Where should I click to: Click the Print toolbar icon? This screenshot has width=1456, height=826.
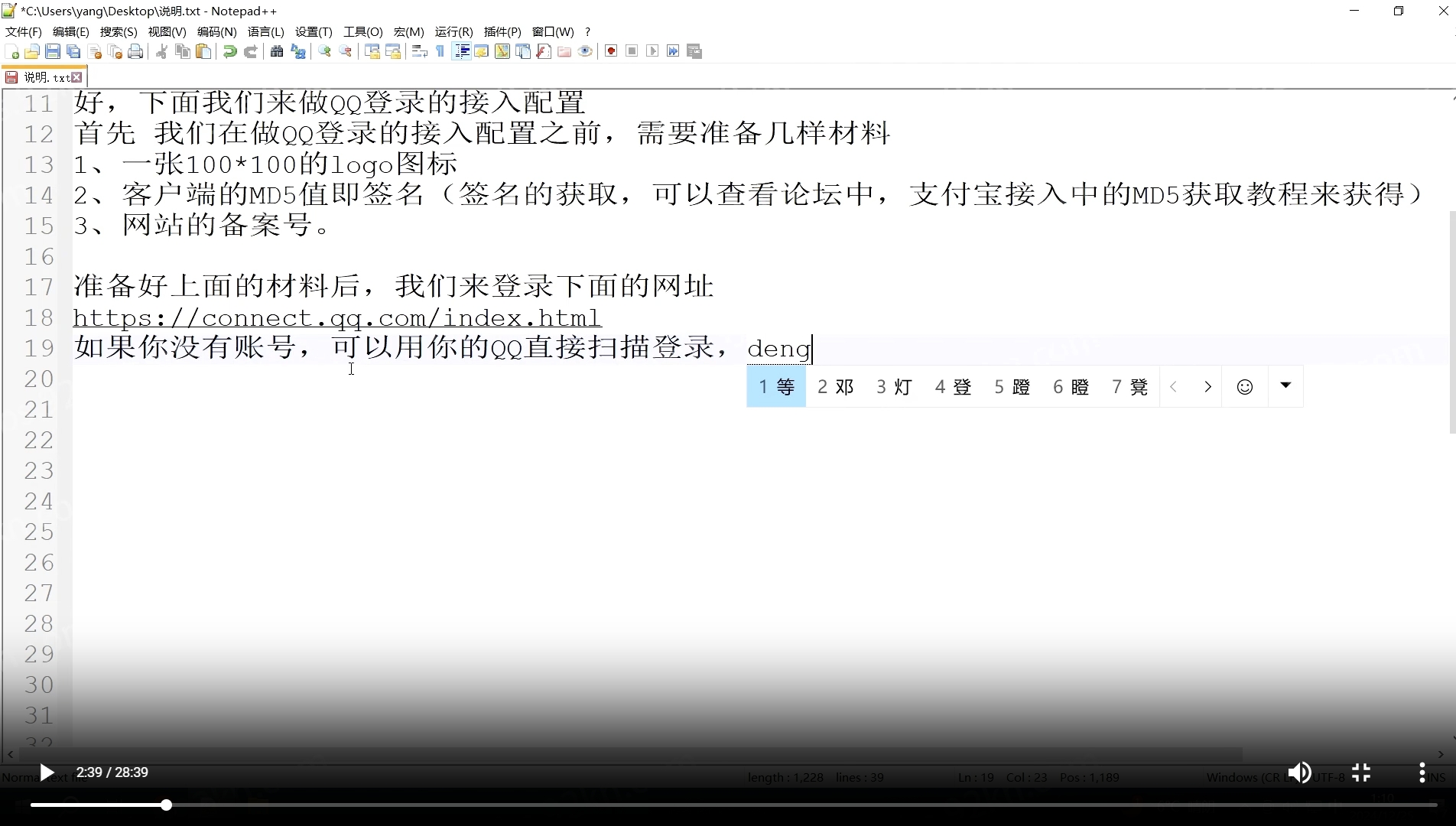coord(135,51)
